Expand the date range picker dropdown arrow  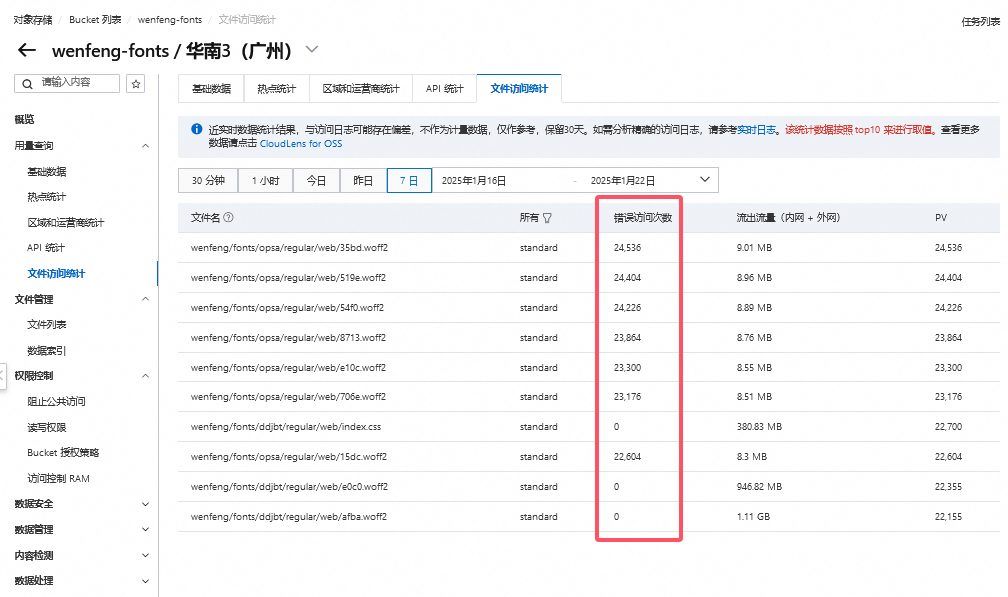click(704, 180)
